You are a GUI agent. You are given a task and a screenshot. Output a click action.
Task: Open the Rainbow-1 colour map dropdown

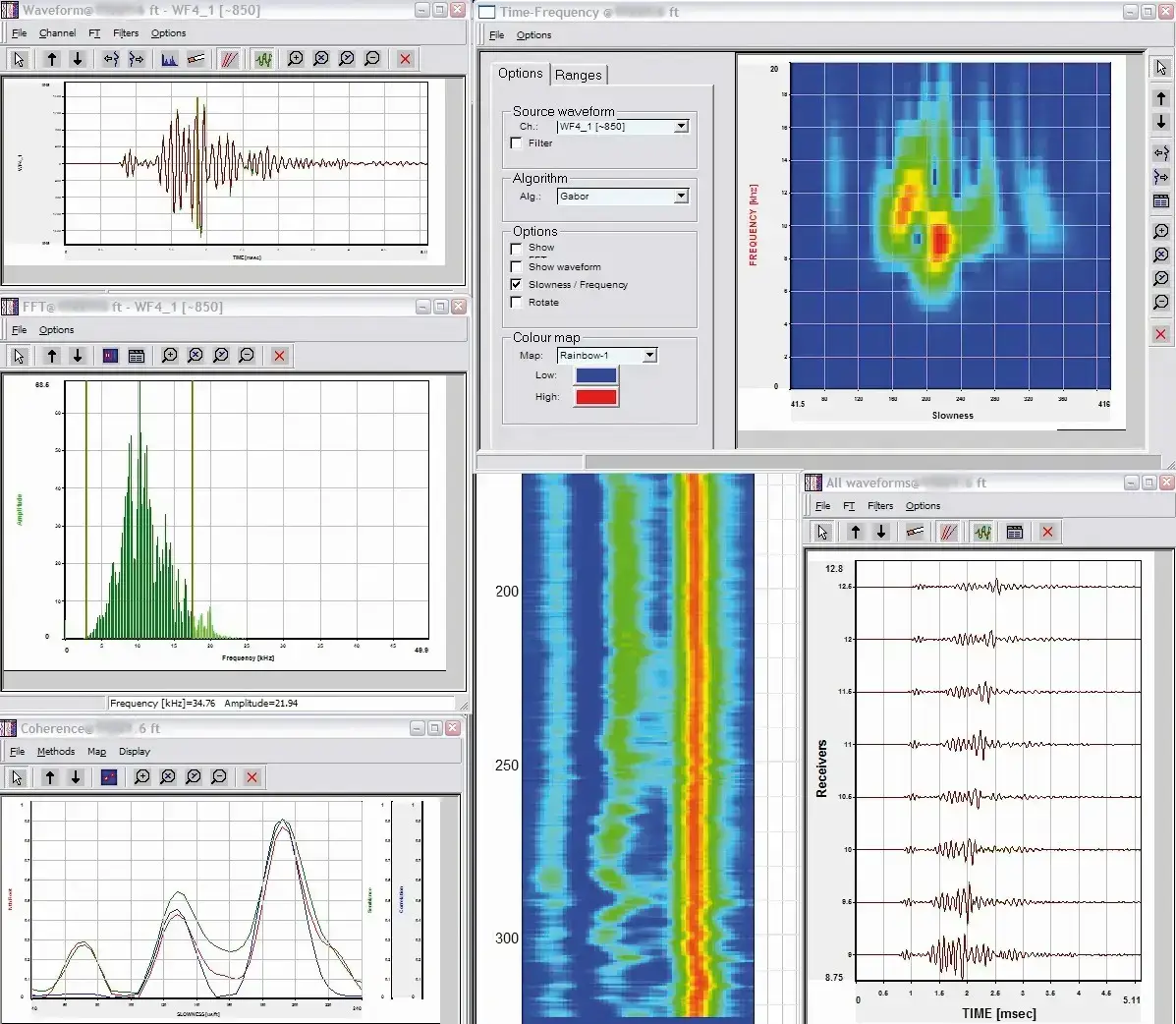coord(649,356)
